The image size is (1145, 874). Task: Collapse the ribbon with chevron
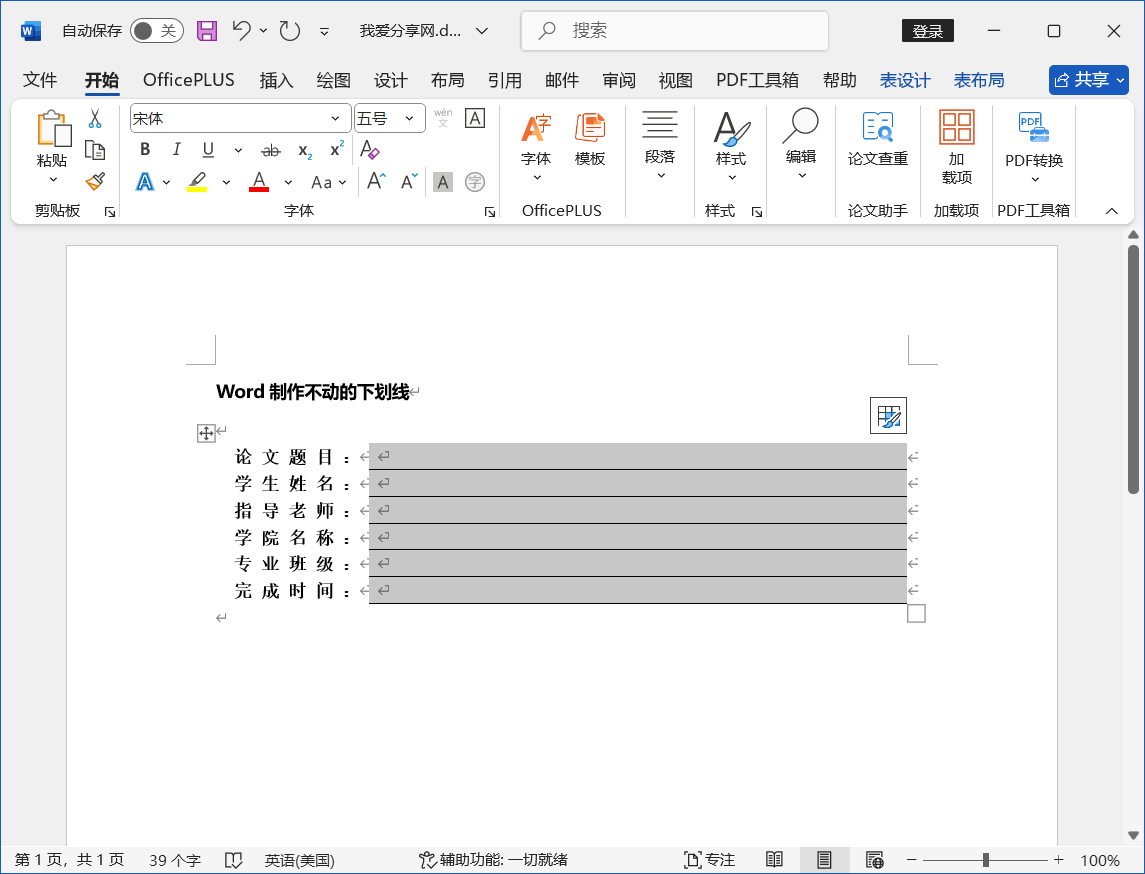pos(1111,211)
